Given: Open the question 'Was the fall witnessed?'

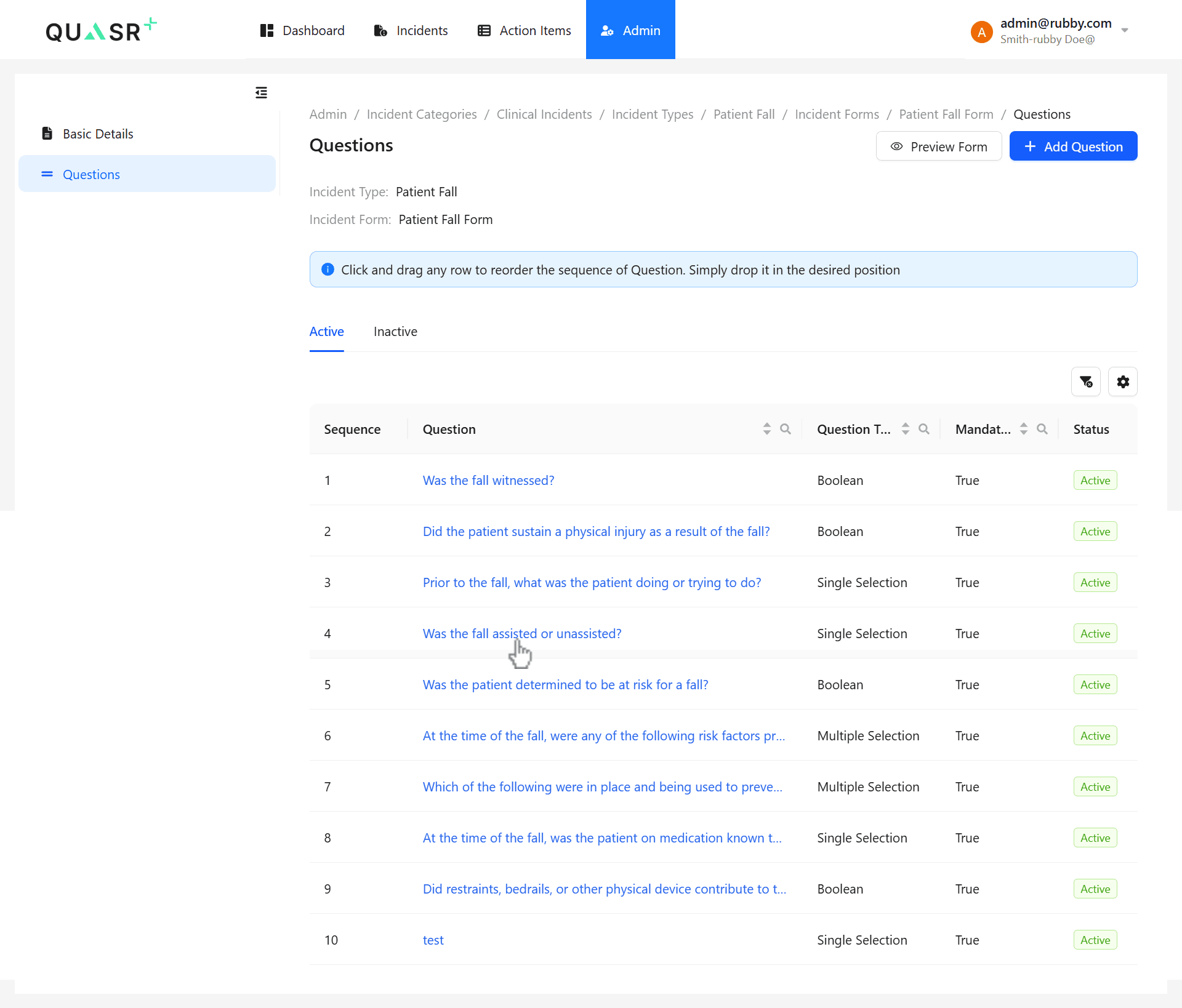Looking at the screenshot, I should click(x=488, y=480).
